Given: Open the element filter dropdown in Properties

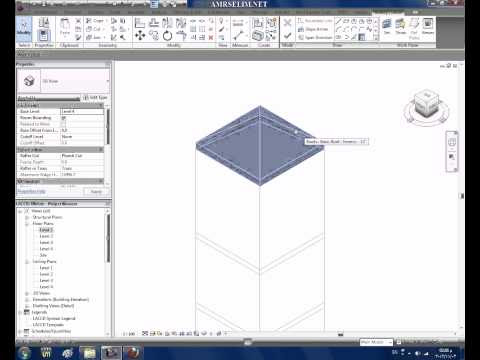Looking at the screenshot, I should coord(49,98).
